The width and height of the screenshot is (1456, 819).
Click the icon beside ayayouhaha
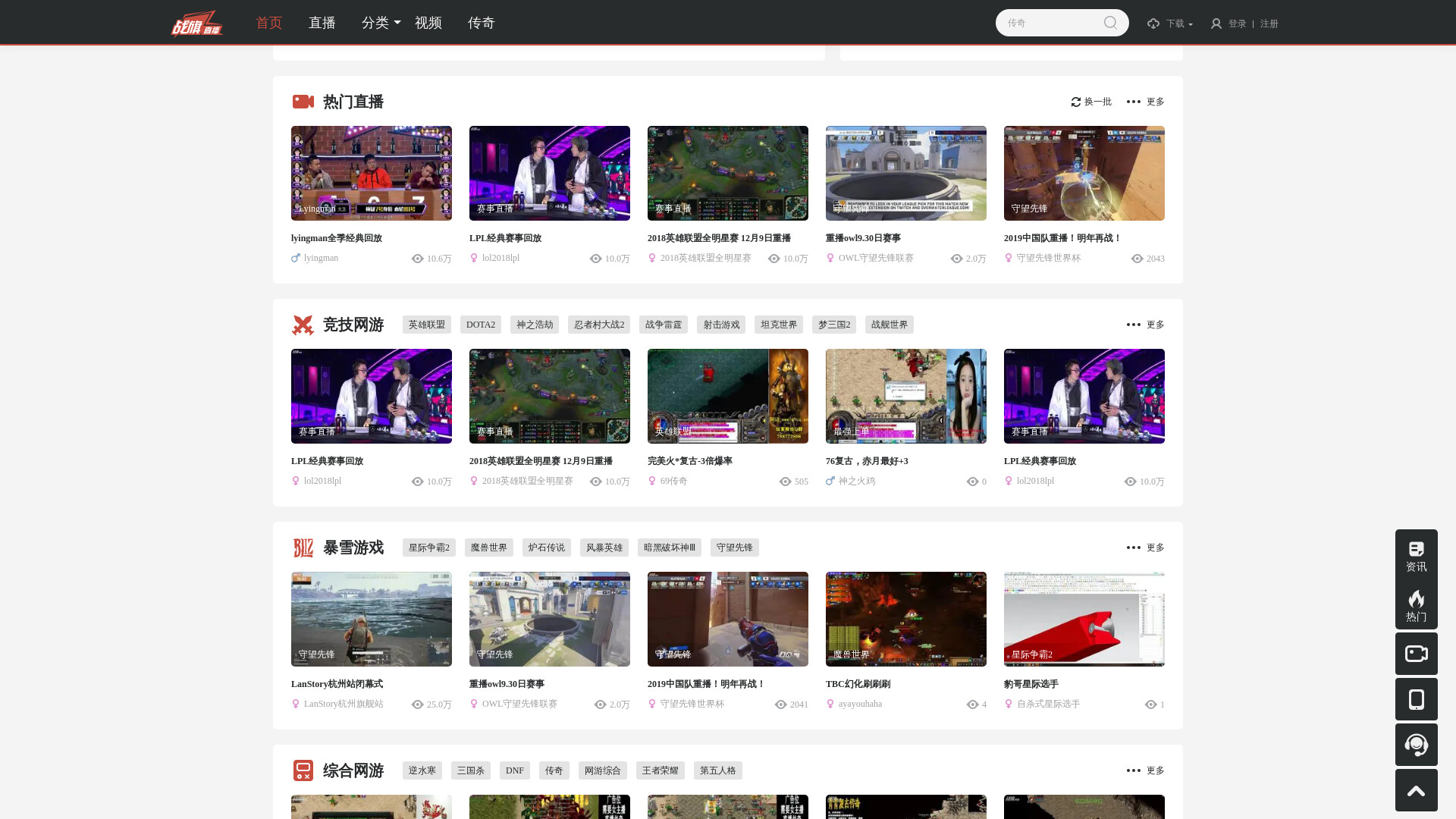pyautogui.click(x=830, y=704)
